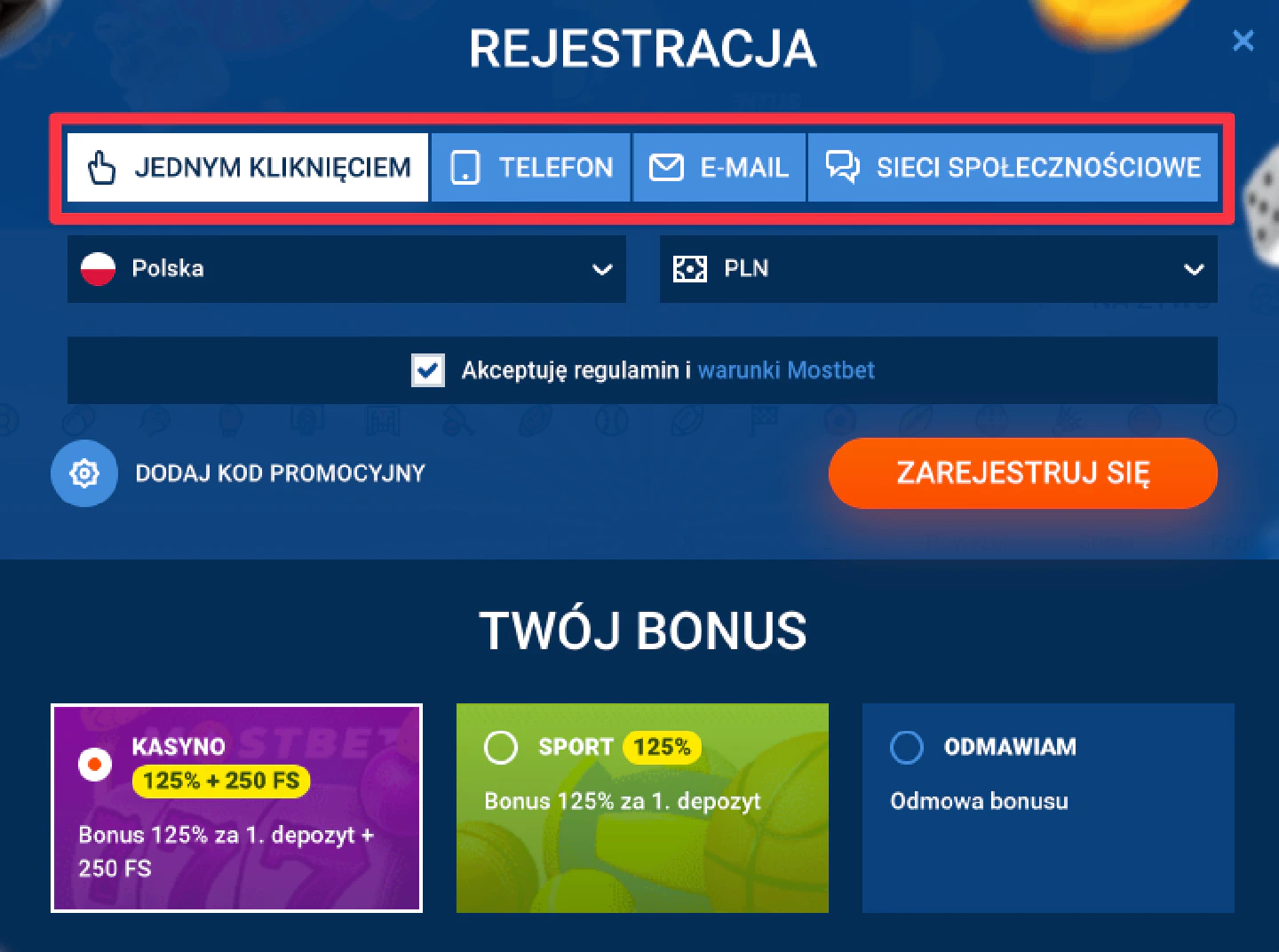Click the envelope e-mail icon
Screen dimensions: 1279x952
coord(666,167)
